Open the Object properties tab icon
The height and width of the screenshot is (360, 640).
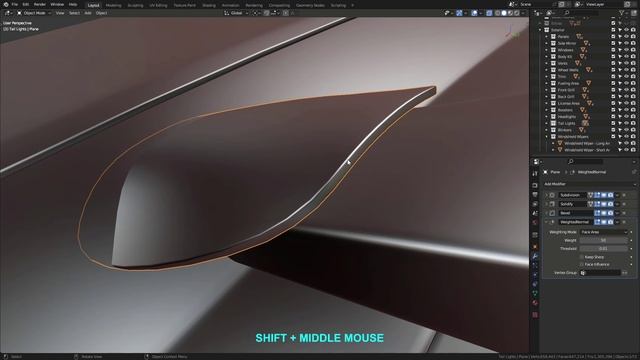[535, 247]
